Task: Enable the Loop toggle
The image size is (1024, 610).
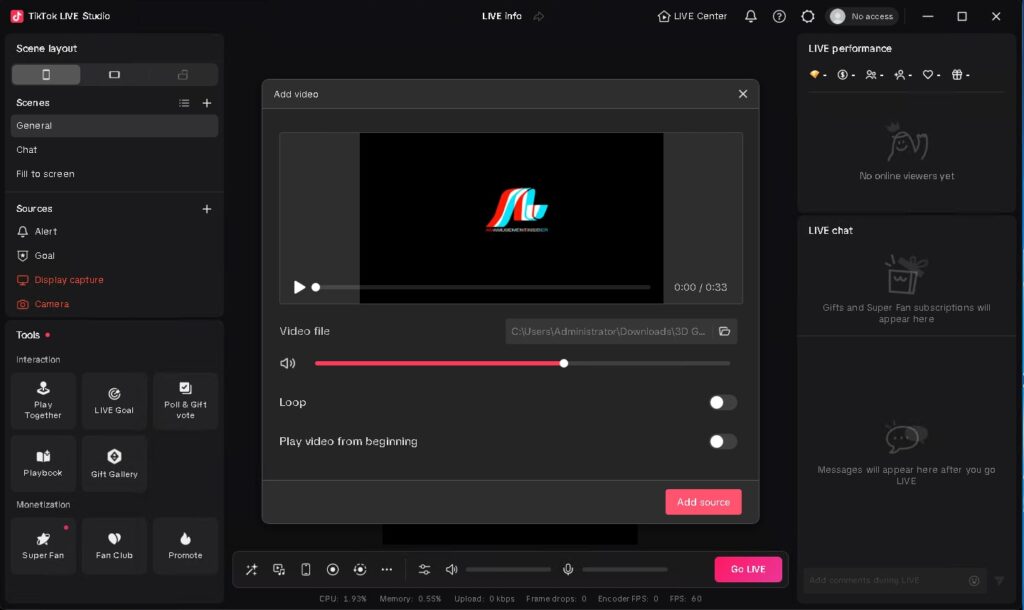Action: click(x=722, y=402)
